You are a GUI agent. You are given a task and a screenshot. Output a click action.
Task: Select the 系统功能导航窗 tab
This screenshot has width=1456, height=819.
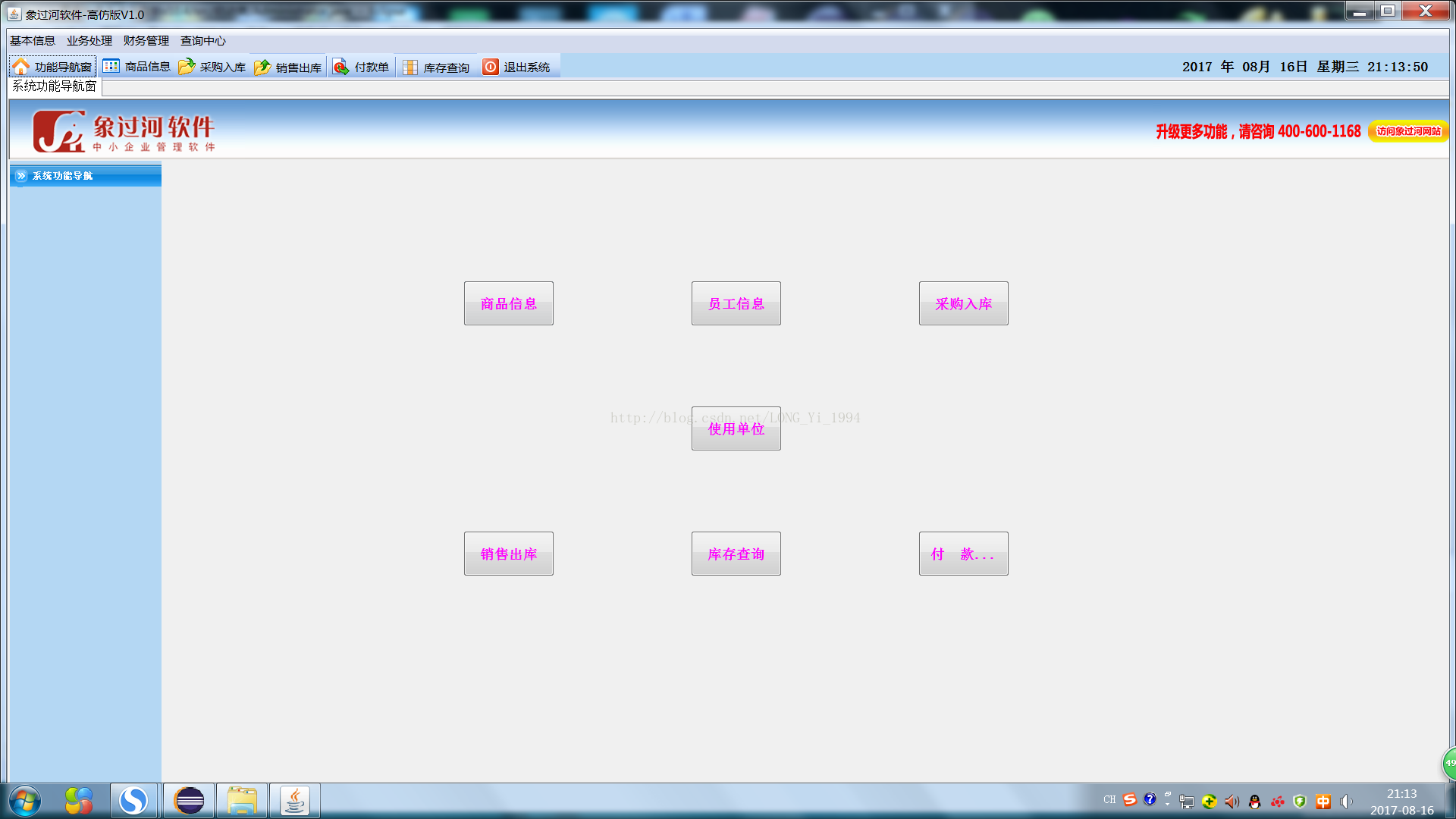(55, 86)
